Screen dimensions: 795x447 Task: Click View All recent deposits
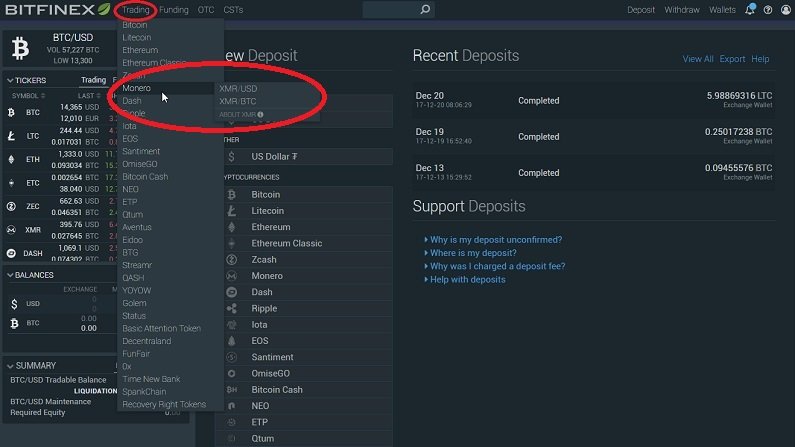click(x=698, y=59)
